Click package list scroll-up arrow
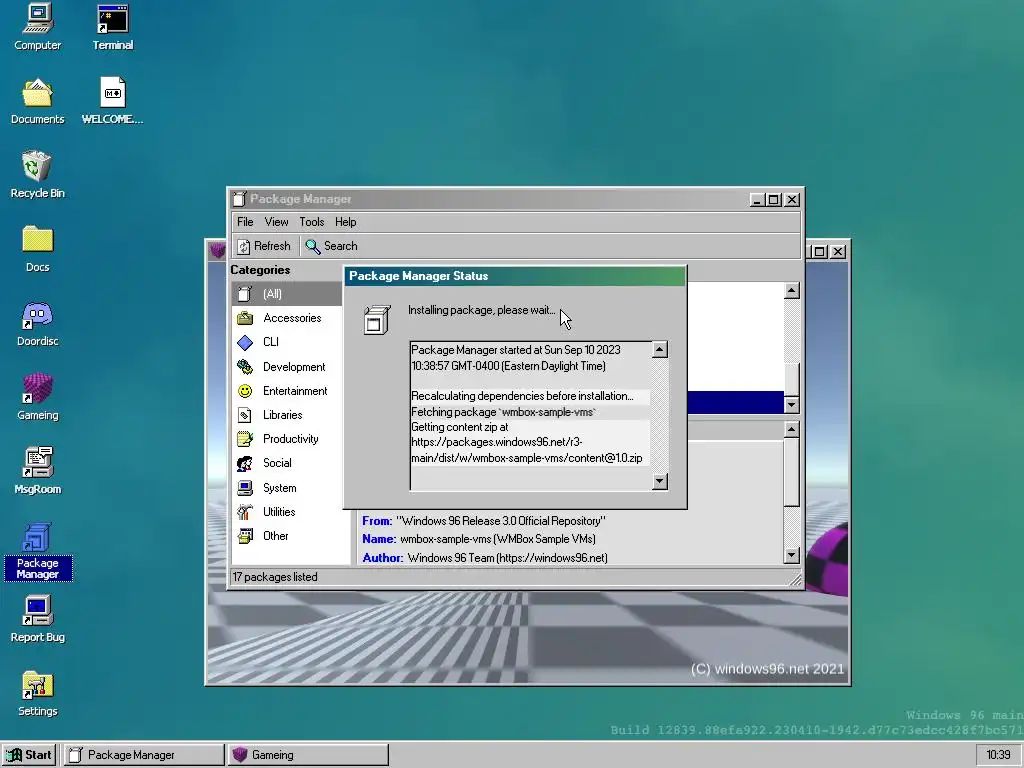 point(792,291)
